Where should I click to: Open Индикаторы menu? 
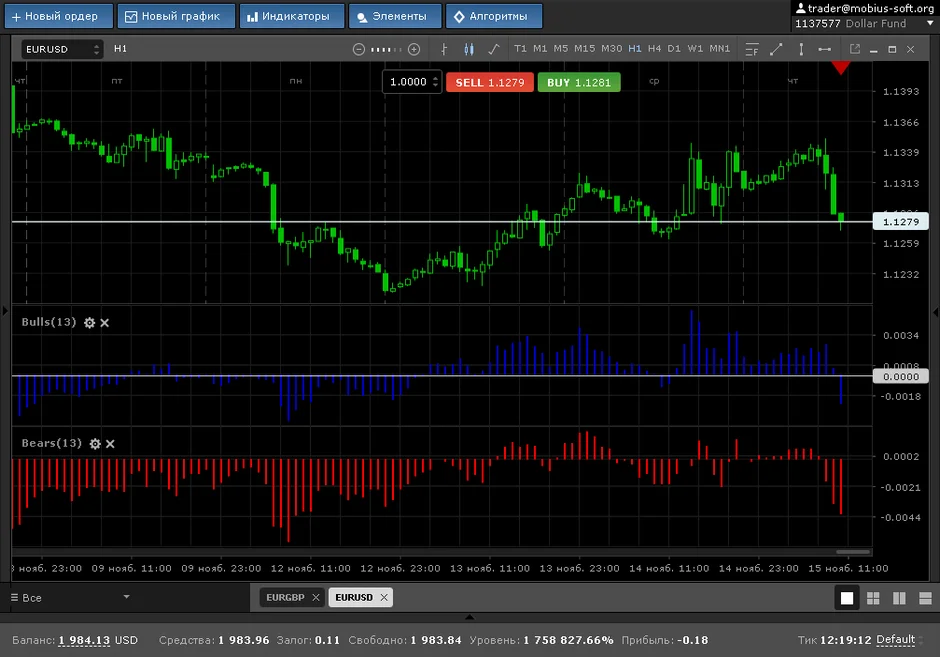(292, 16)
